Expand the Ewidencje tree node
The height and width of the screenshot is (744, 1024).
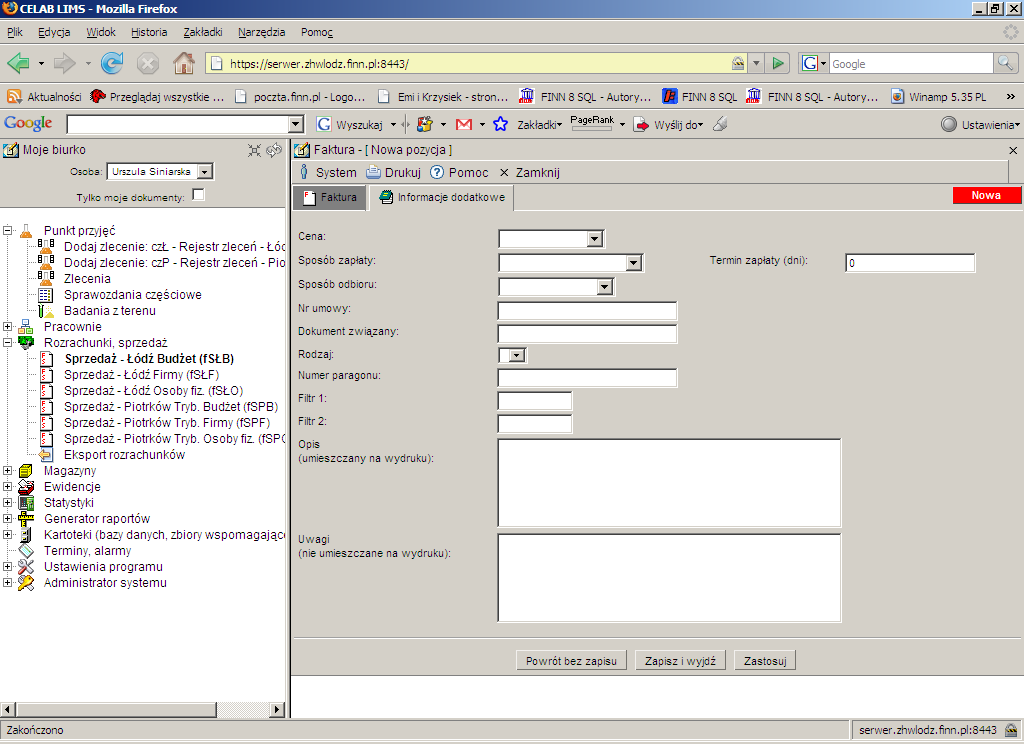[7, 487]
